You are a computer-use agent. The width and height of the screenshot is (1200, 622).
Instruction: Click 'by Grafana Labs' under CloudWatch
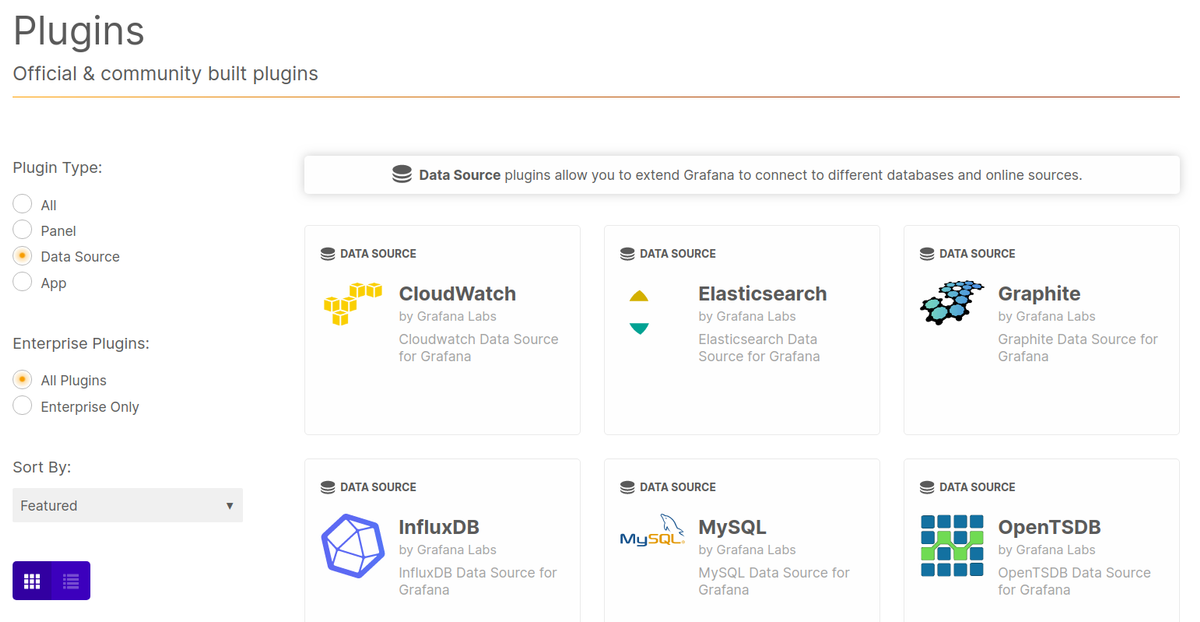[x=447, y=316]
